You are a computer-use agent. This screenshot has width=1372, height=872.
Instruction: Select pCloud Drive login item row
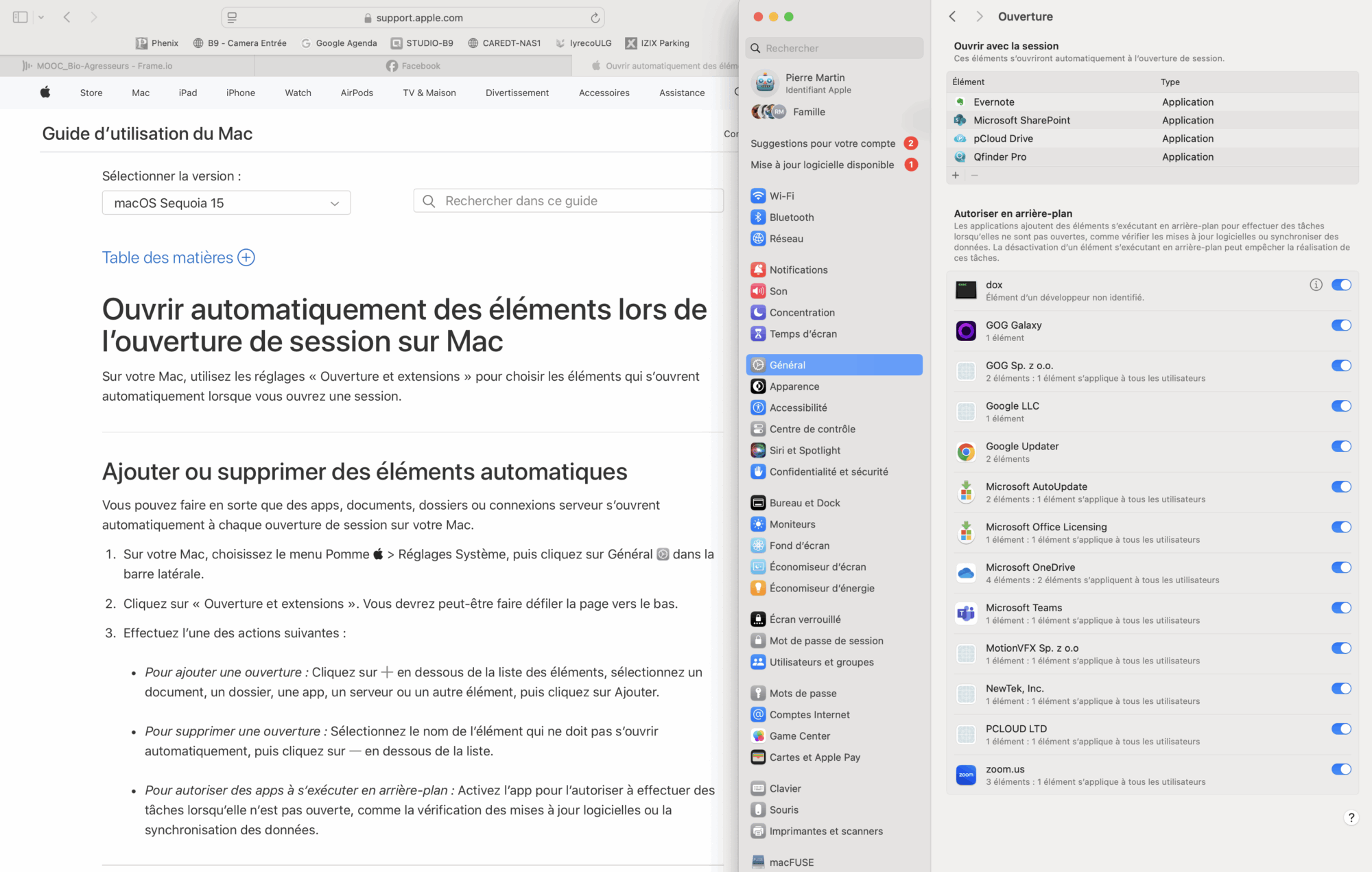(1152, 139)
